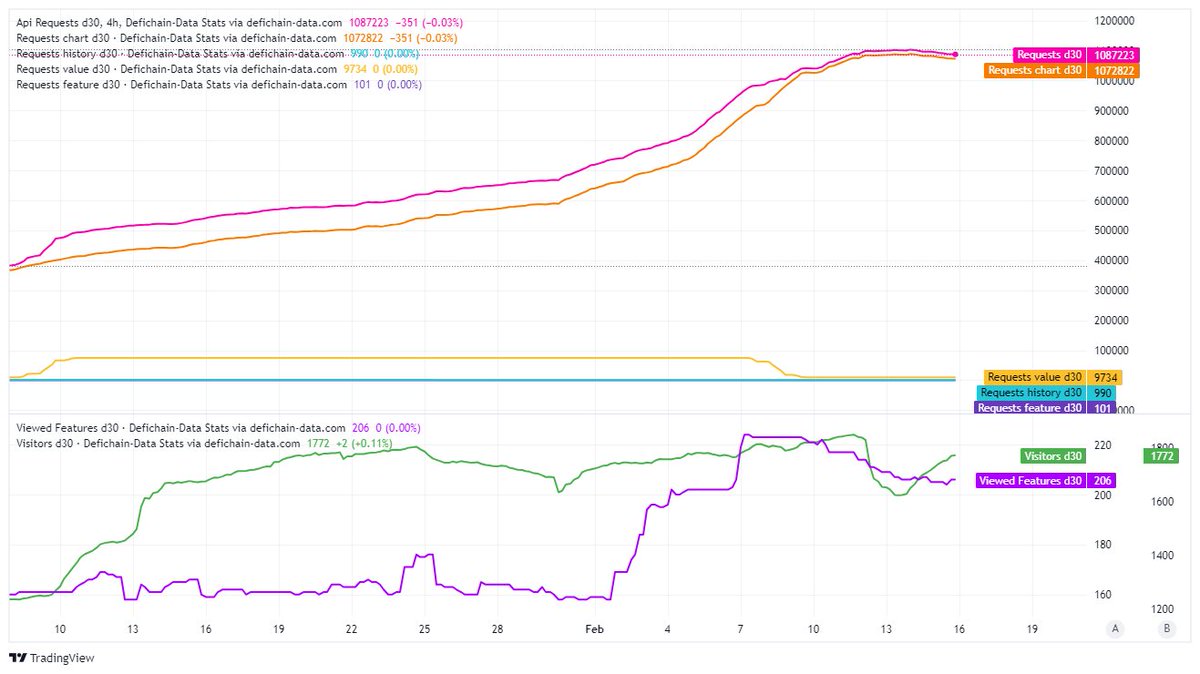
Task: Click the 1200000 price axis tick
Action: (1116, 20)
